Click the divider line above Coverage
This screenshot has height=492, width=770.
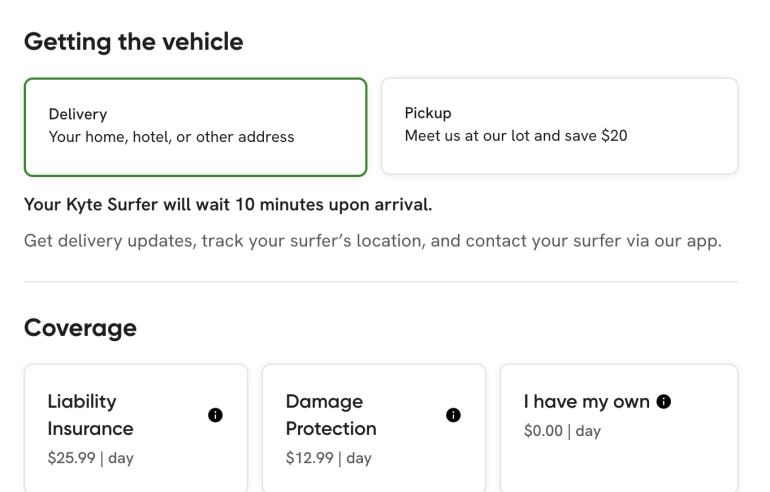tap(381, 282)
